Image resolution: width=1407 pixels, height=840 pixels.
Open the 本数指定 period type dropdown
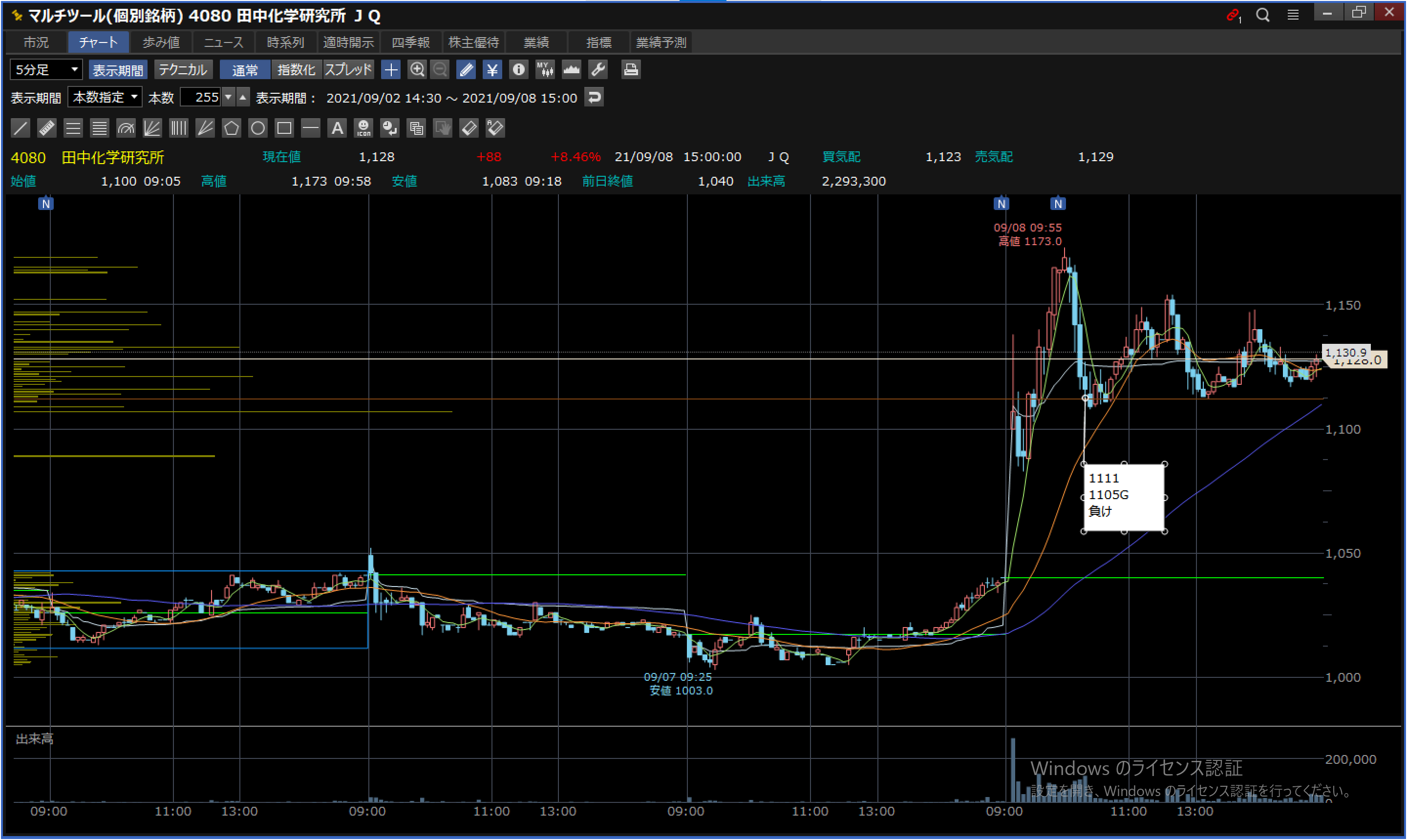(105, 97)
